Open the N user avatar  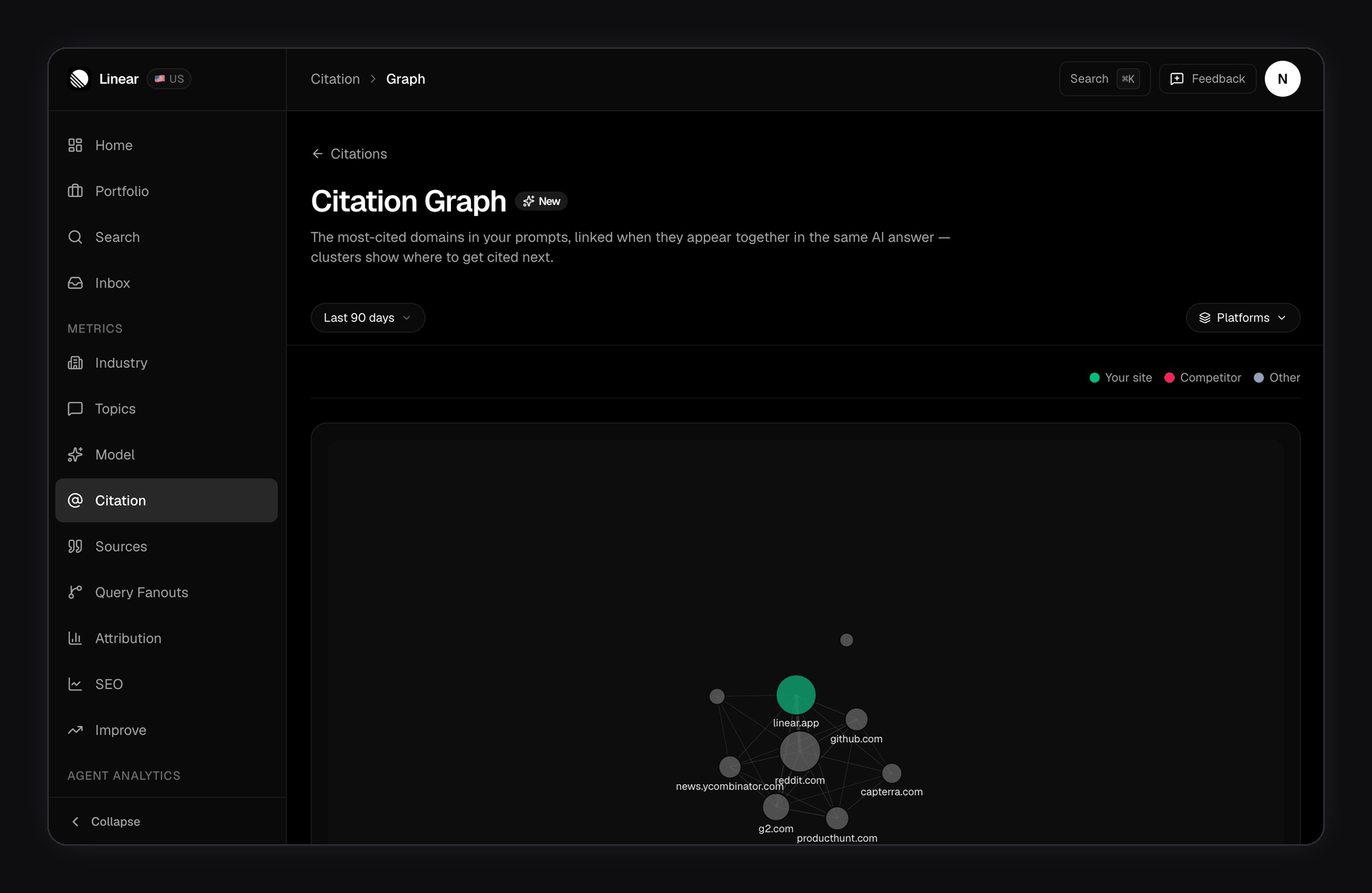coord(1283,79)
